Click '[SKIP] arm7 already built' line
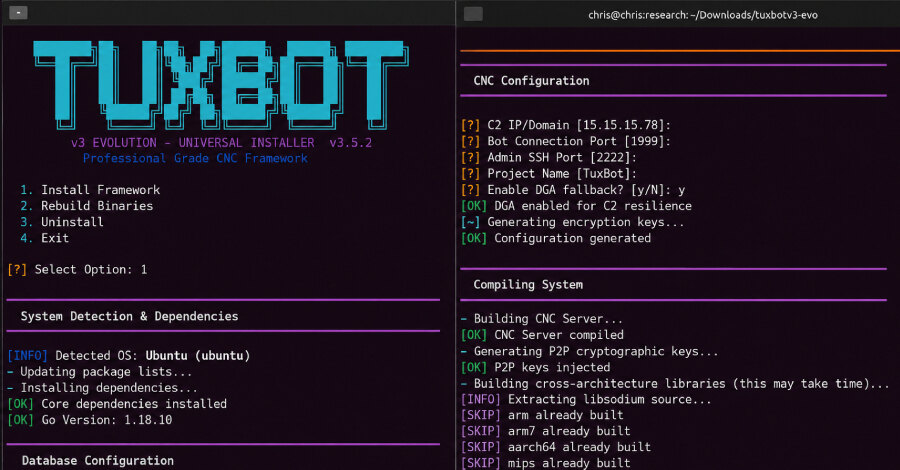The image size is (900, 470). coord(546,431)
